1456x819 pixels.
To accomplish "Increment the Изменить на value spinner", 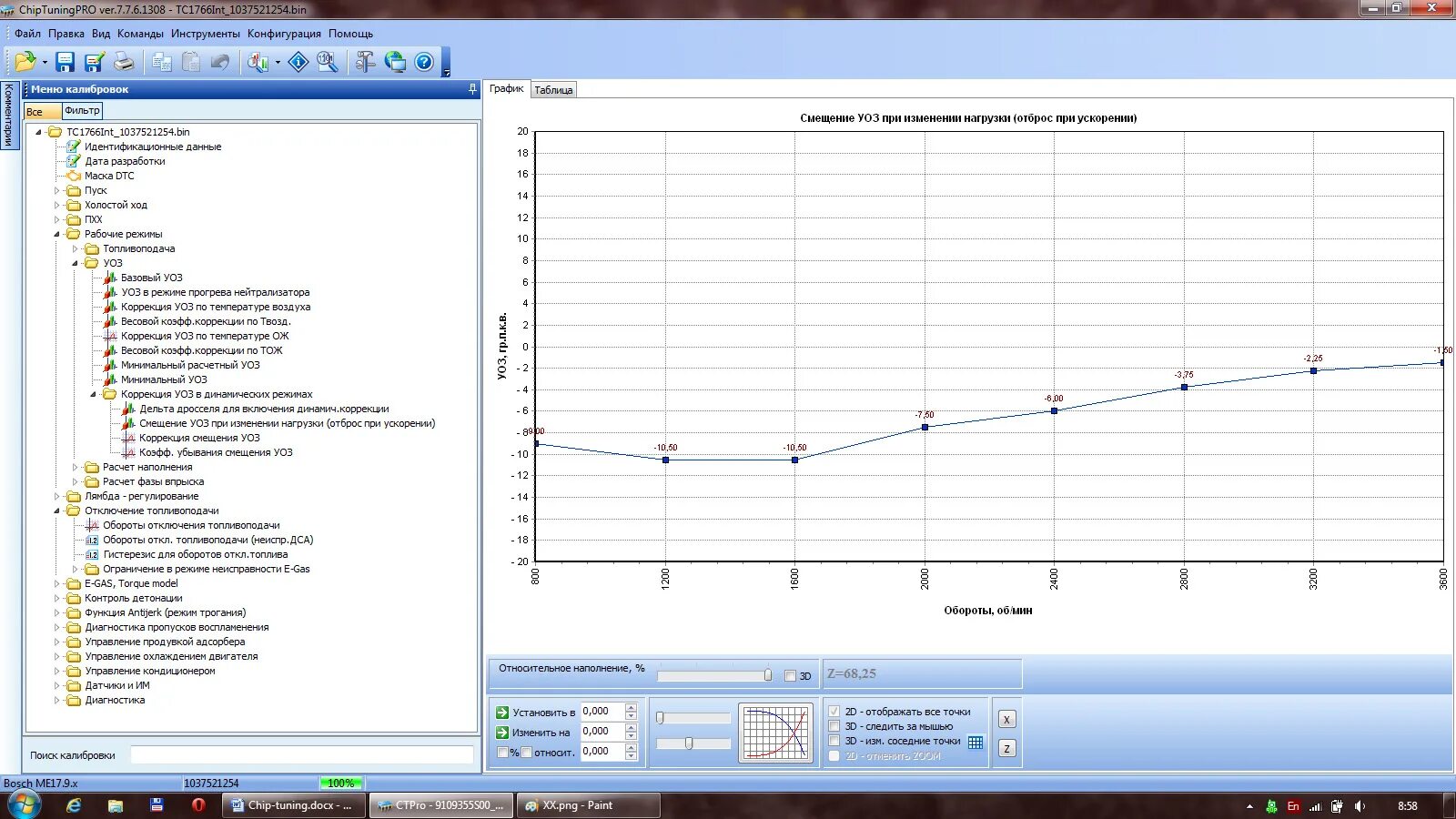I will pos(631,727).
